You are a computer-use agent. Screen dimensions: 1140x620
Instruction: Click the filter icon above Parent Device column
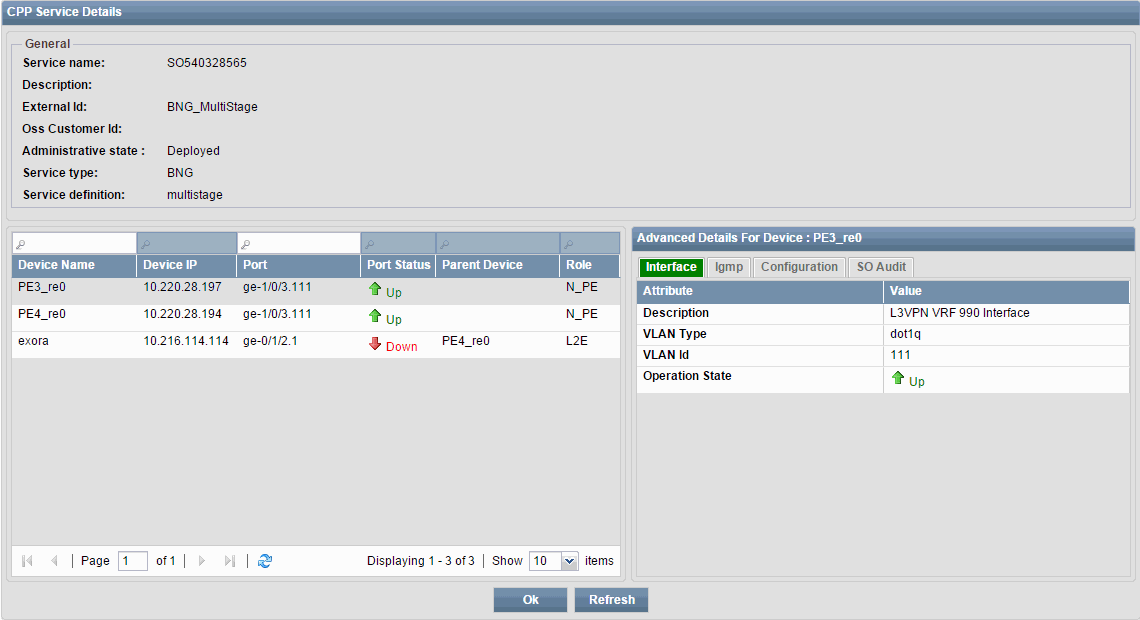444,242
